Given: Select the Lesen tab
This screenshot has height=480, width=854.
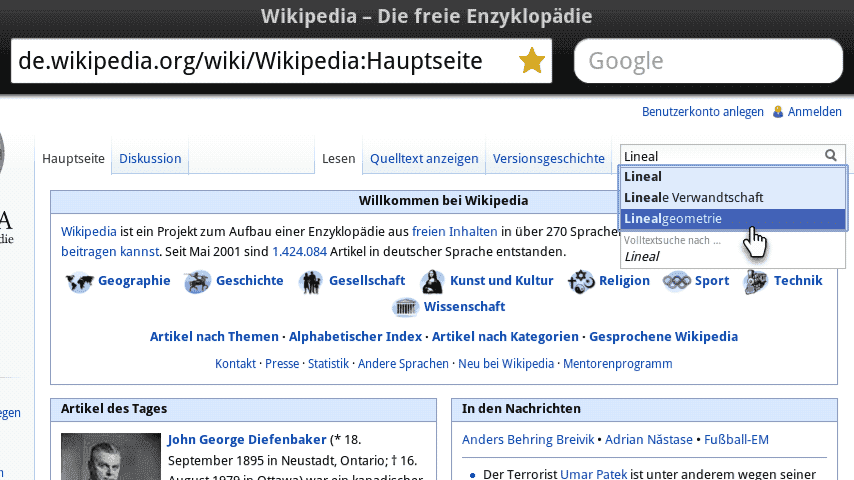Looking at the screenshot, I should coord(339,159).
